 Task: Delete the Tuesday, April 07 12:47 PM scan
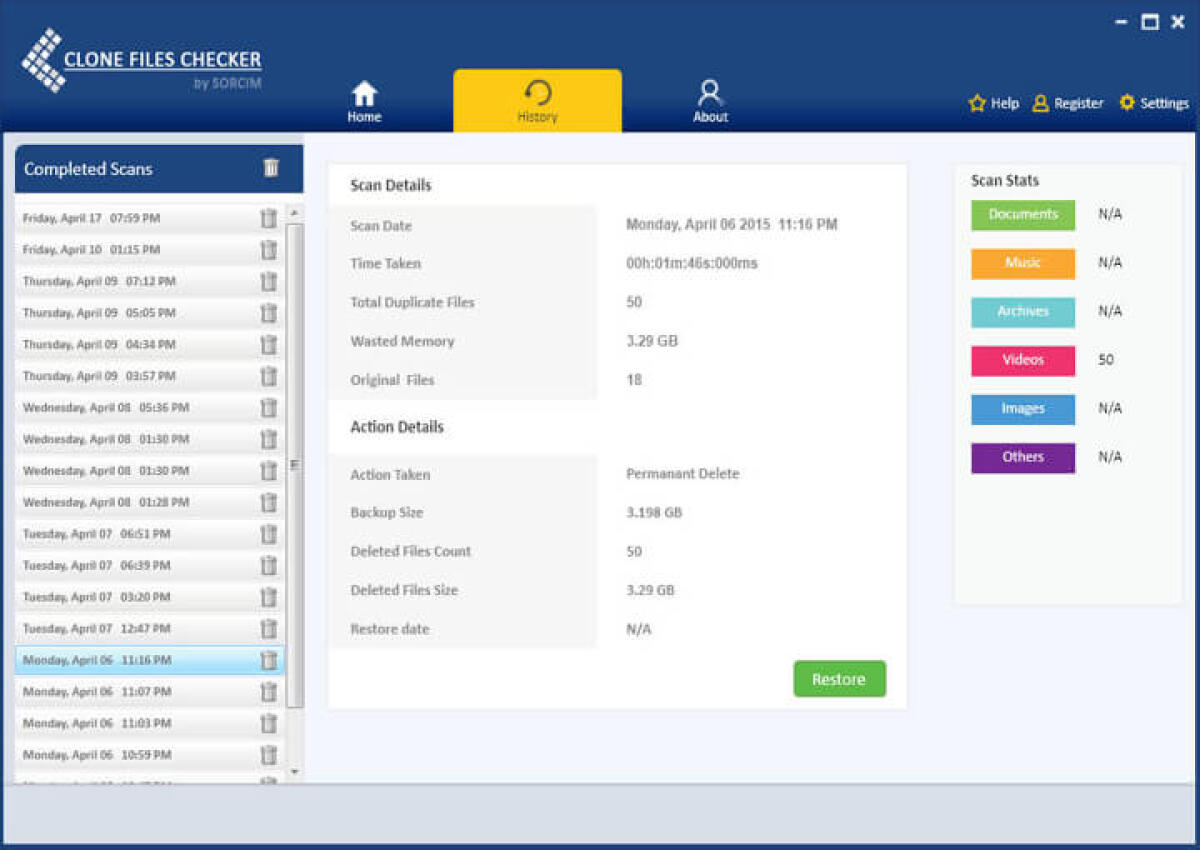coord(268,629)
